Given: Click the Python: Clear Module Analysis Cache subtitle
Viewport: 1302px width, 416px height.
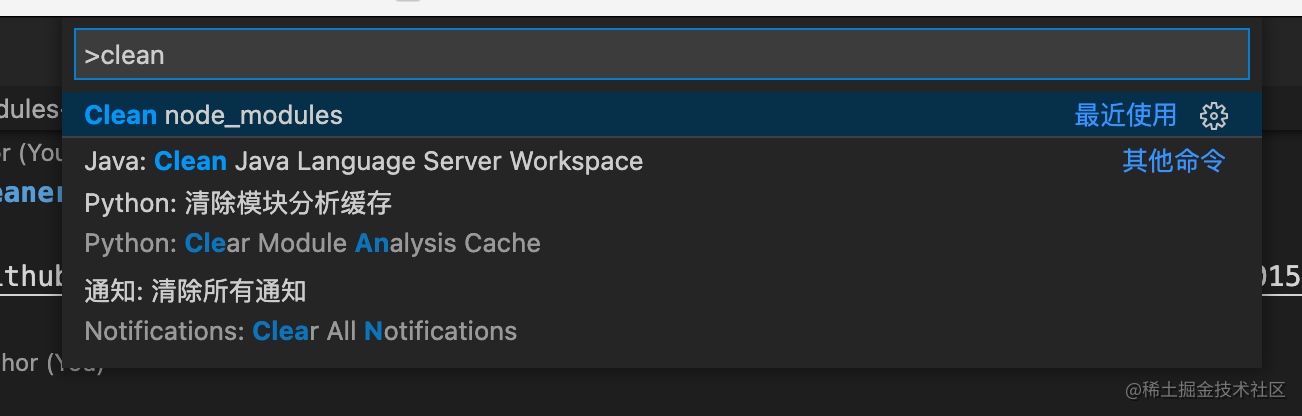Looking at the screenshot, I should pyautogui.click(x=312, y=243).
